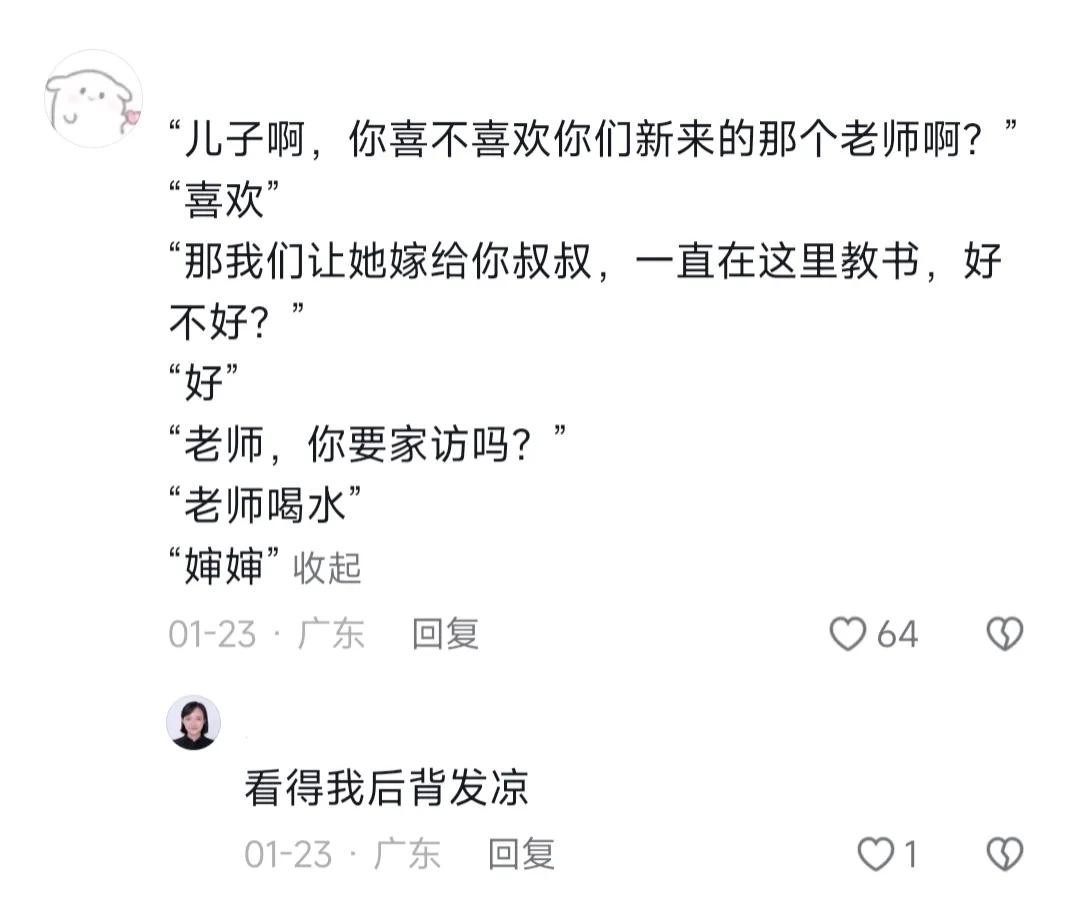Click the 01-23 timestamp on the reply

pyautogui.click(x=288, y=854)
